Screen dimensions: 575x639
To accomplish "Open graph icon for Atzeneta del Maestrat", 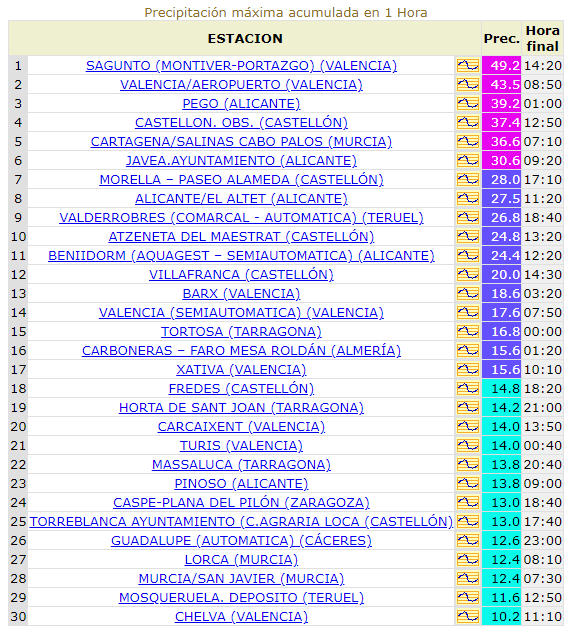I will point(467,237).
